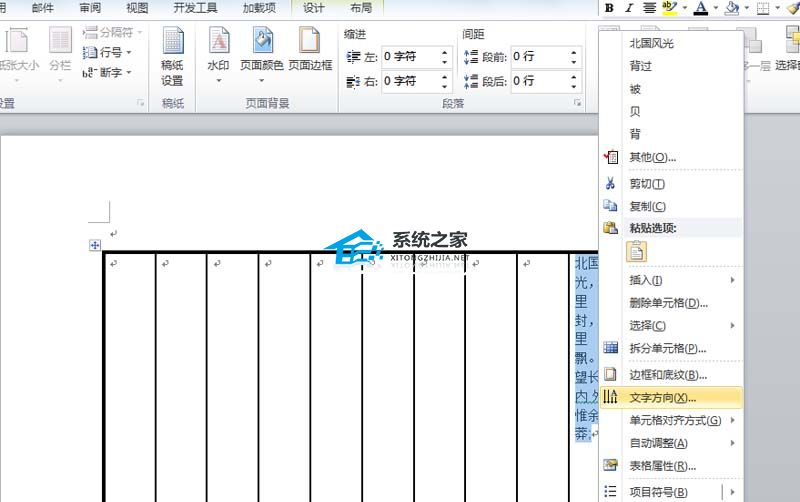Apply the font color A button
This screenshot has width=800, height=502.
[701, 8]
